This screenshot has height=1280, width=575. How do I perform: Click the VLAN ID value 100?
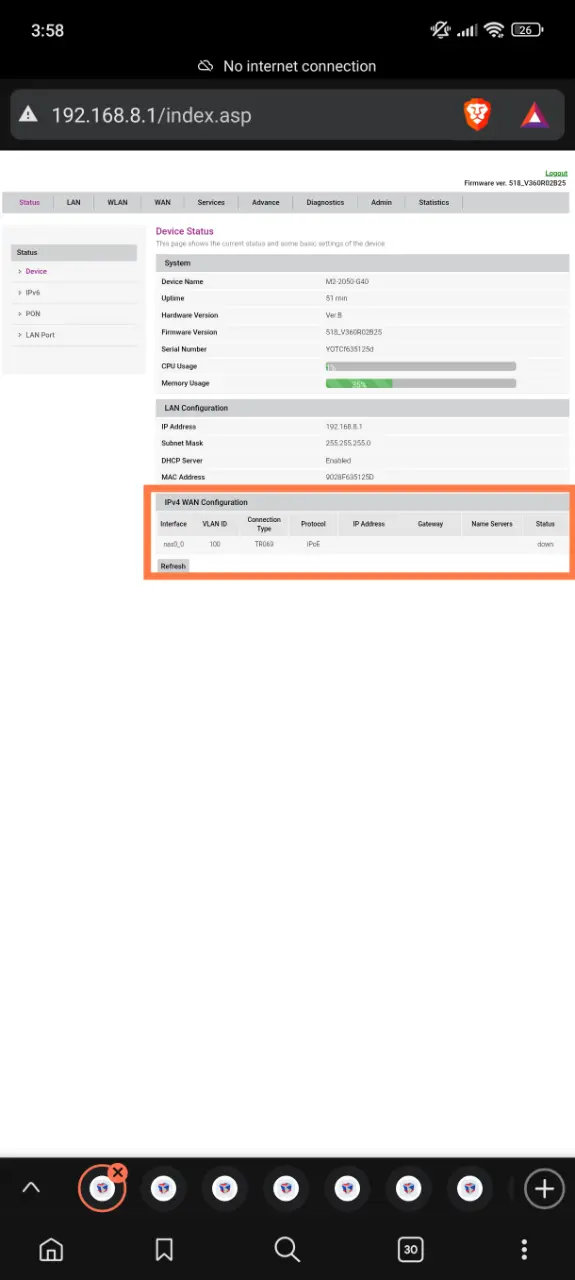pos(215,544)
